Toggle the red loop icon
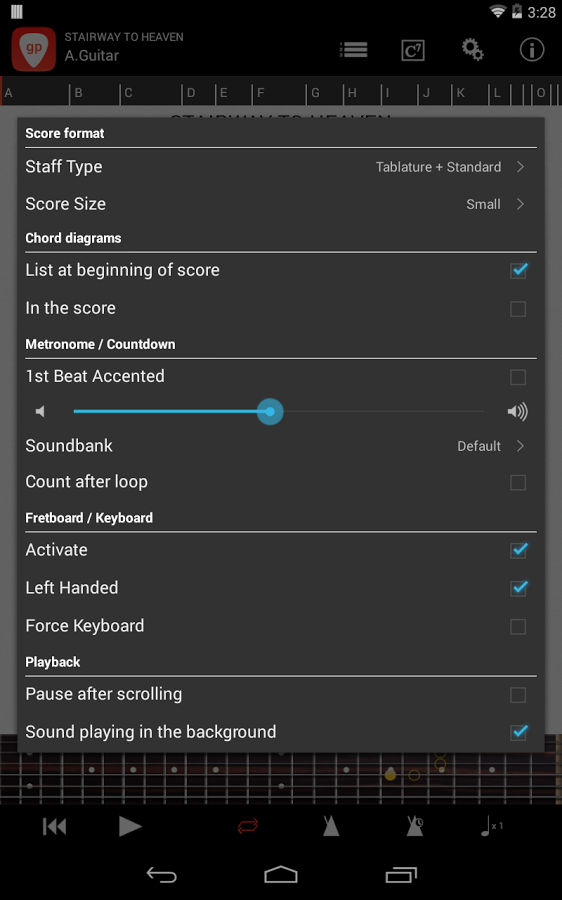Image resolution: width=562 pixels, height=900 pixels. (x=248, y=827)
